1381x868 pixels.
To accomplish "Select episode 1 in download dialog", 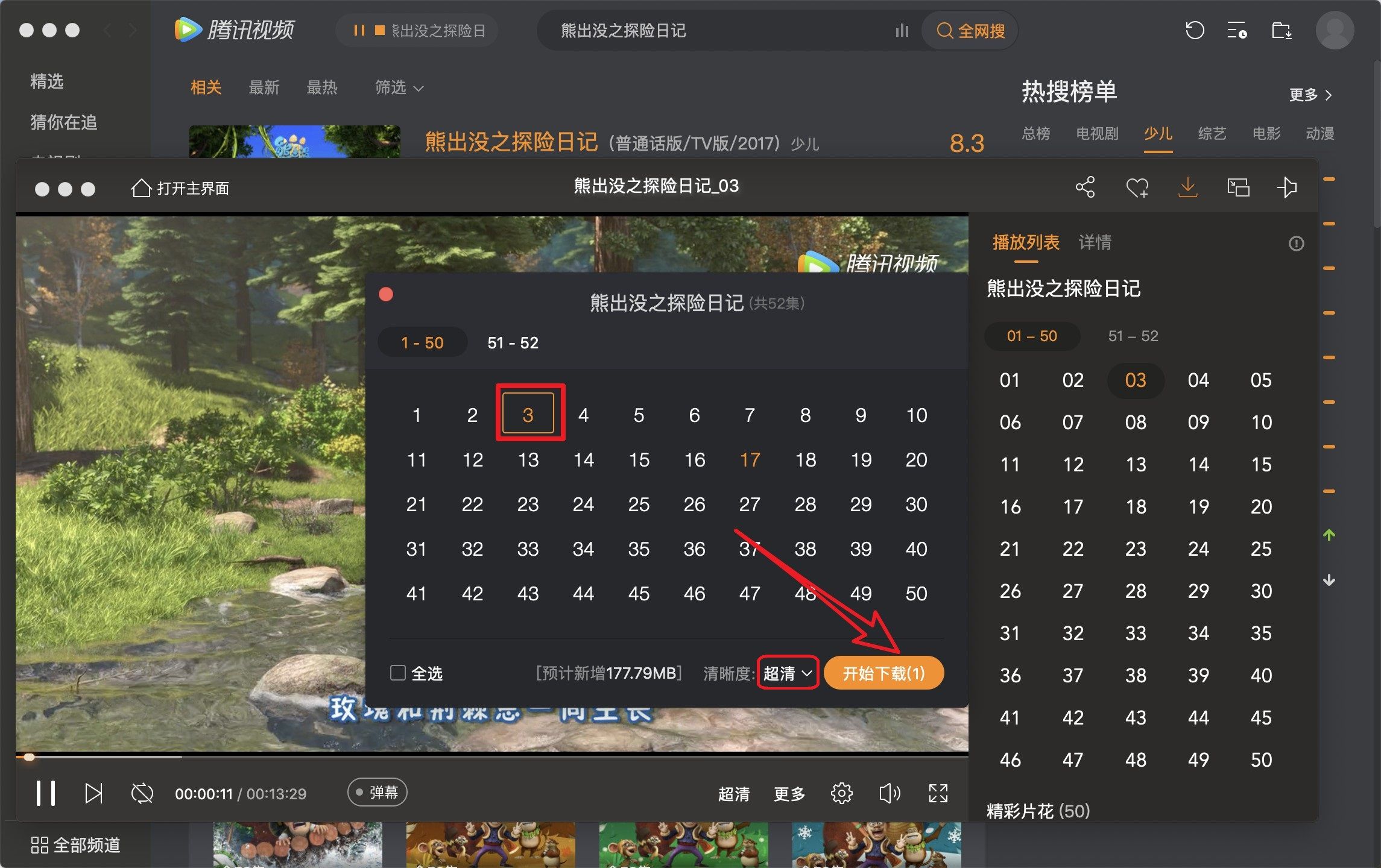I will coord(417,415).
